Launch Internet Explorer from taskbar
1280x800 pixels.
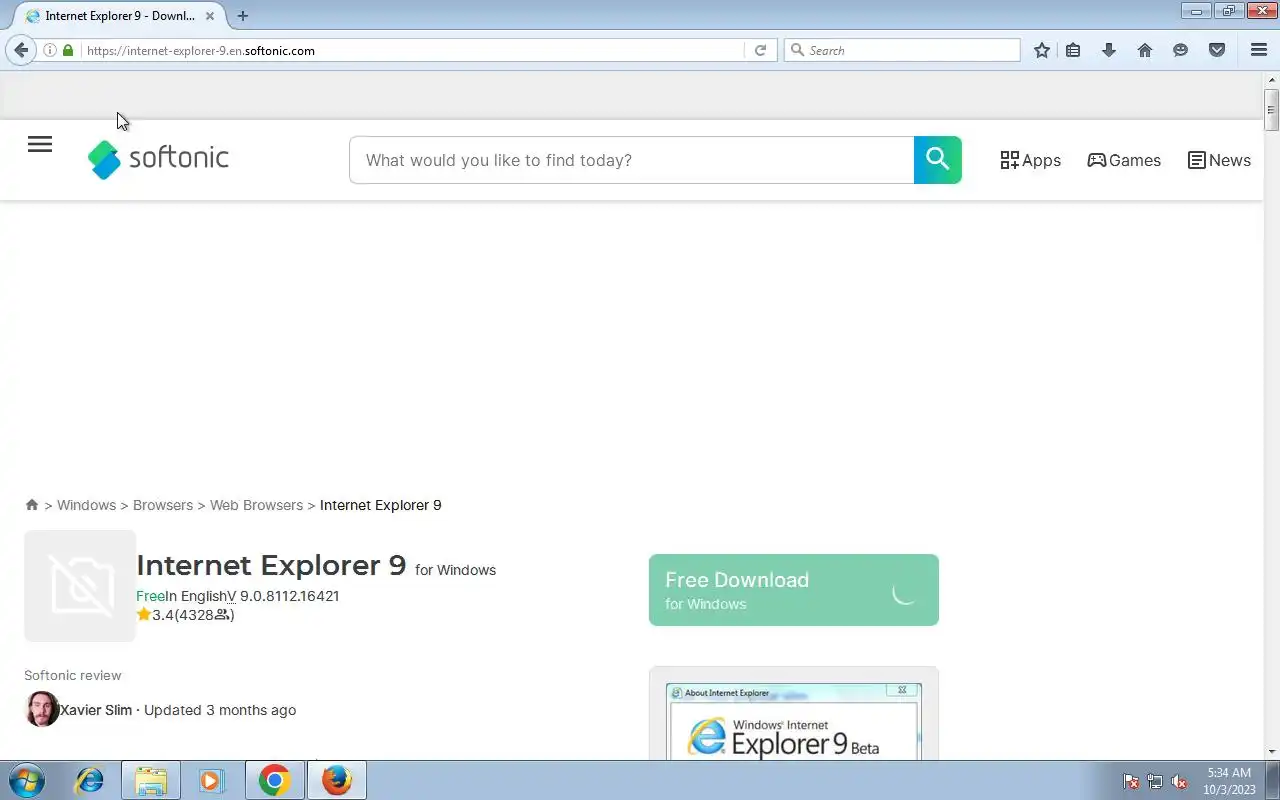pyautogui.click(x=90, y=780)
